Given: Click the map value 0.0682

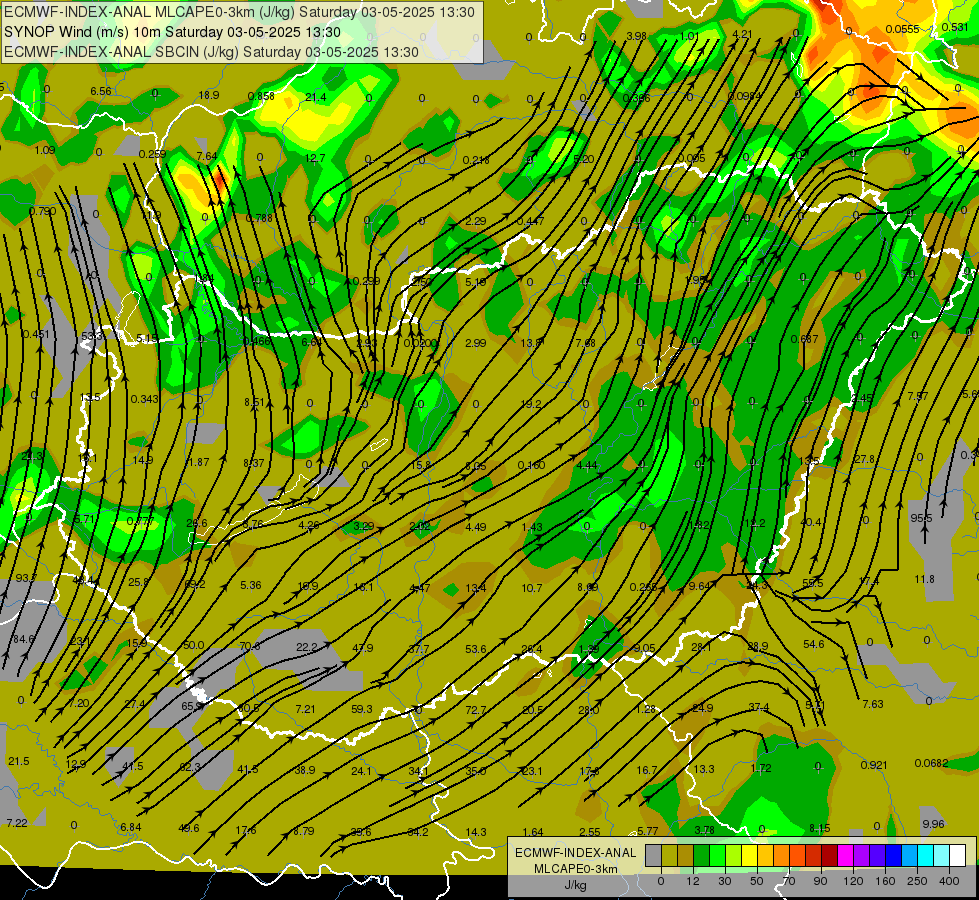Looking at the screenshot, I should point(932,763).
